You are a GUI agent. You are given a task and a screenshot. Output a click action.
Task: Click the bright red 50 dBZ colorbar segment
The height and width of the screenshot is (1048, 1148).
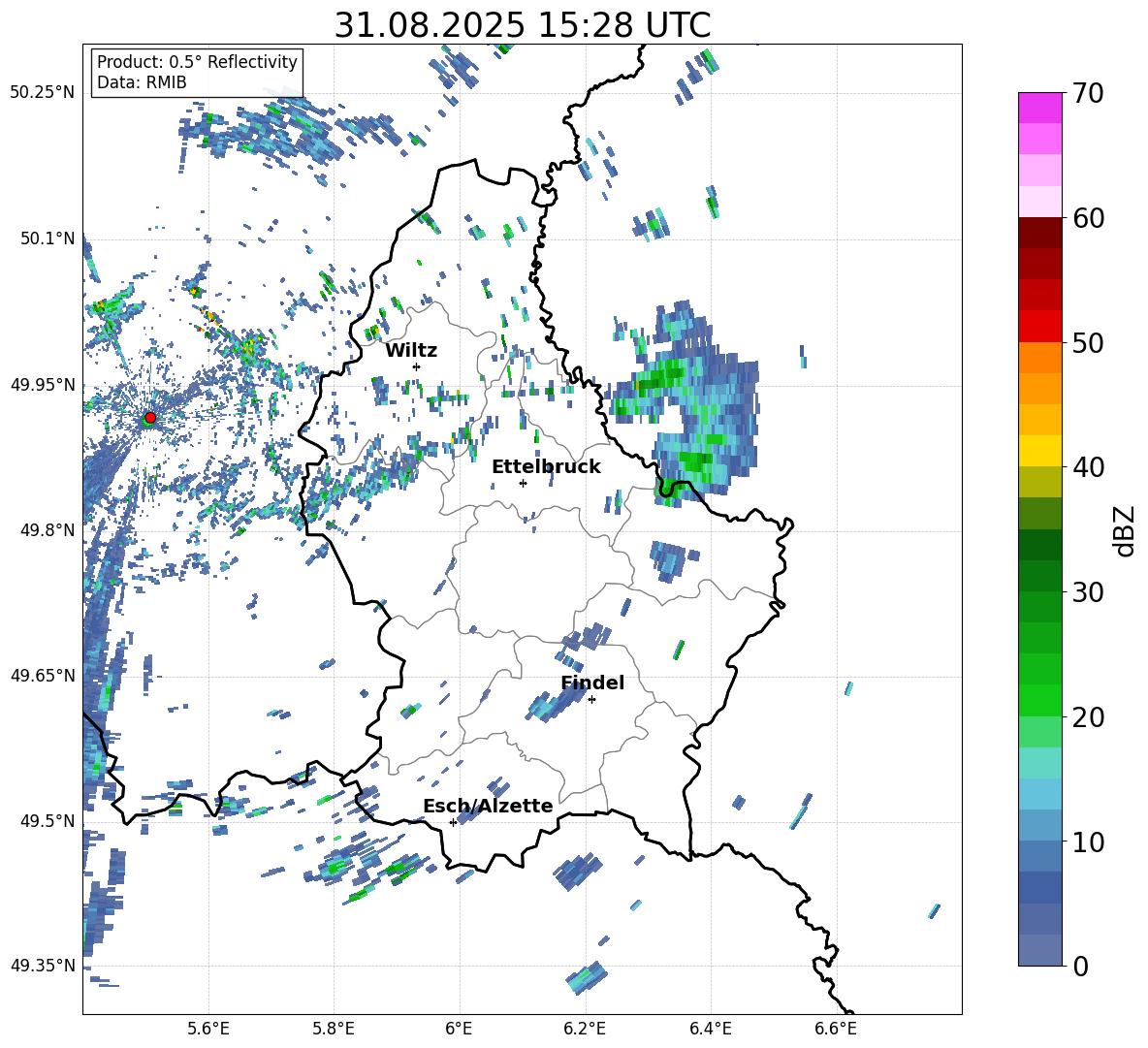point(1039,327)
